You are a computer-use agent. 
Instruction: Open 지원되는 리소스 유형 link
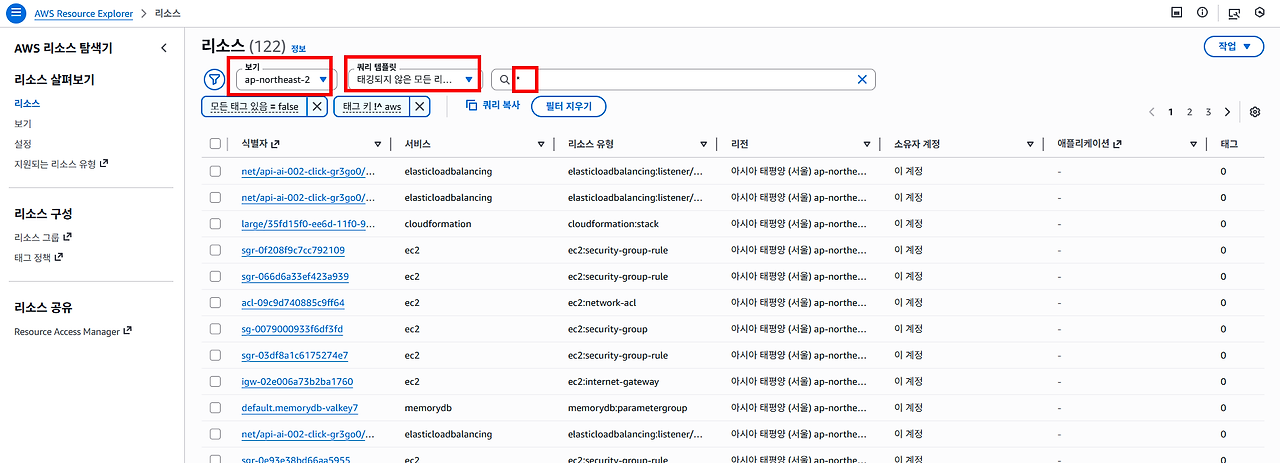[61, 164]
